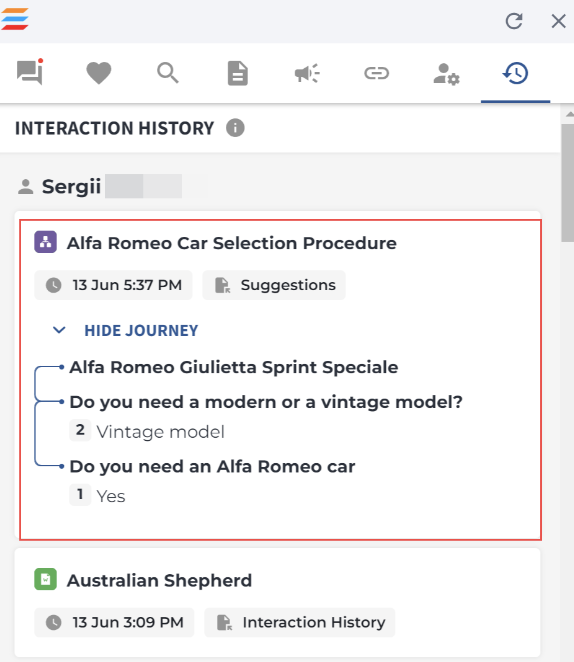The height and width of the screenshot is (662, 574).
Task: Open the Australian Shepherd article
Action: (x=160, y=581)
